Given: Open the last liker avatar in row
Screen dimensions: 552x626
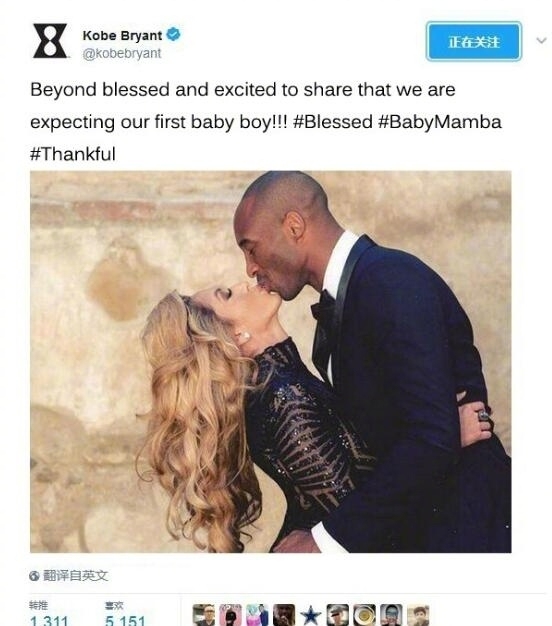Looking at the screenshot, I should click(418, 615).
